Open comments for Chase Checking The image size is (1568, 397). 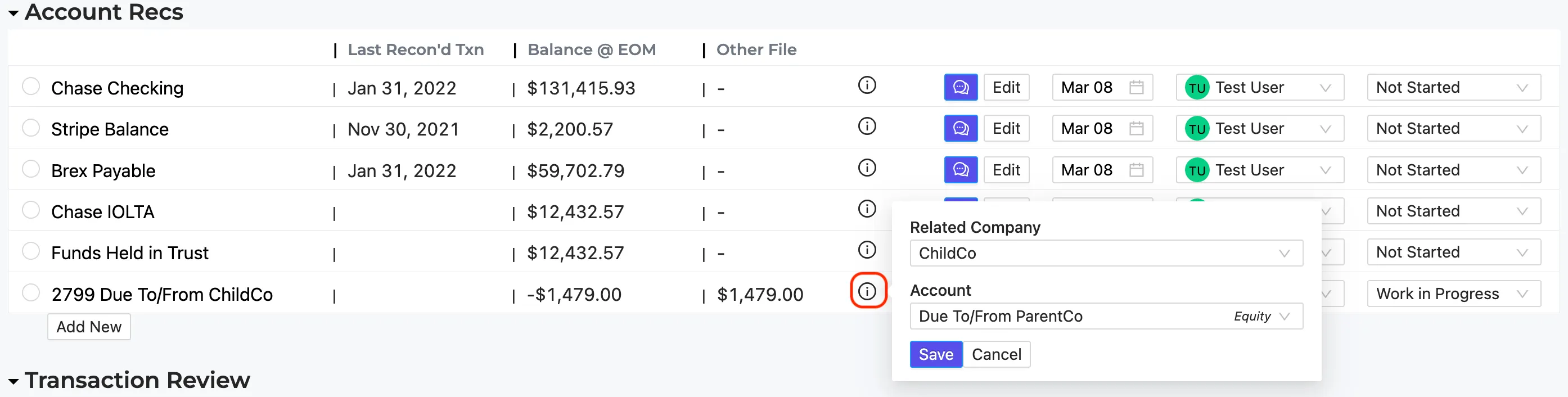tap(961, 87)
